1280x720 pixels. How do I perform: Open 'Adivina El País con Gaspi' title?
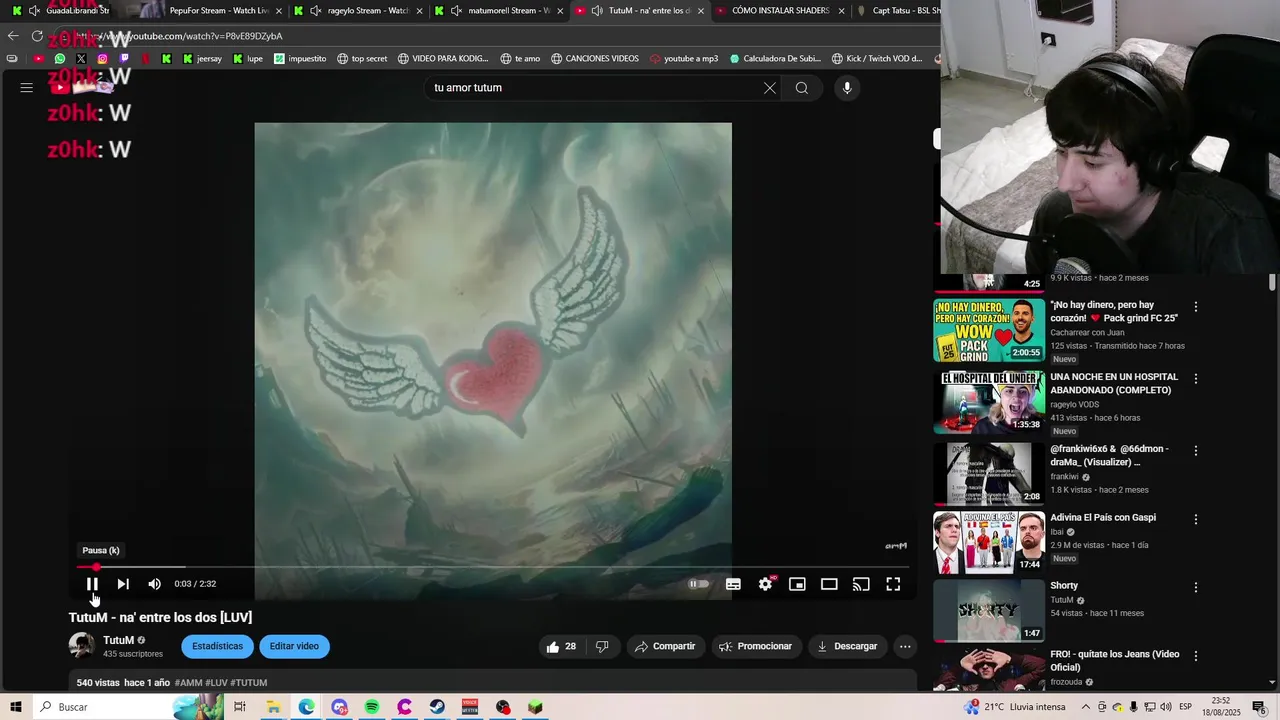[x=1103, y=517]
